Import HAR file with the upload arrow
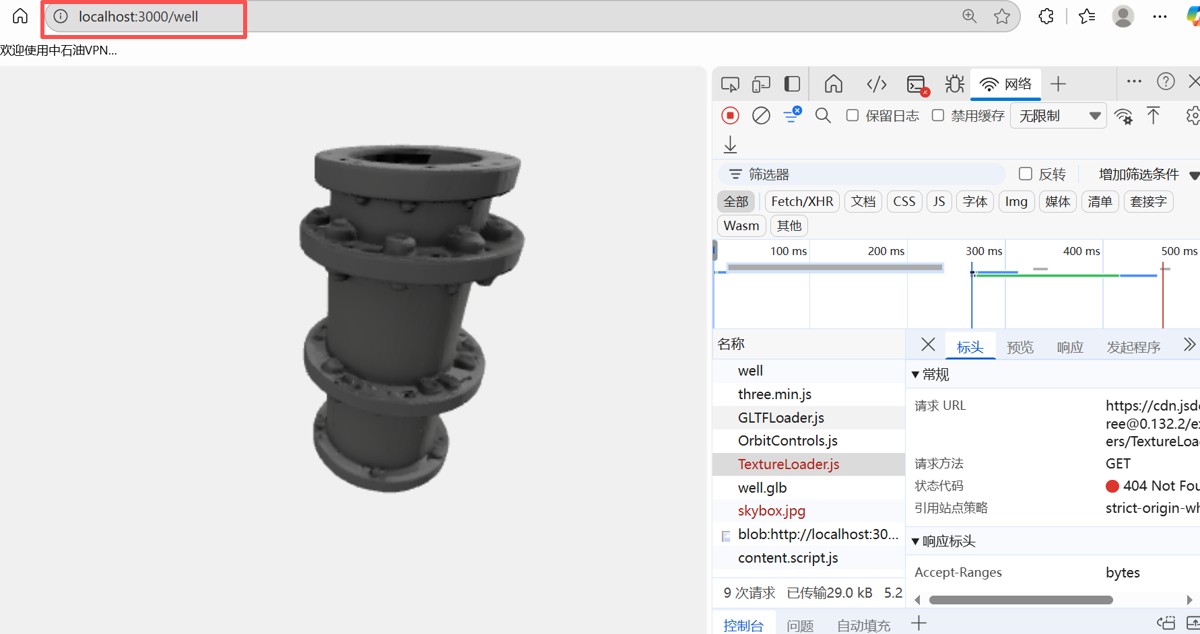This screenshot has height=634, width=1200. [1153, 115]
